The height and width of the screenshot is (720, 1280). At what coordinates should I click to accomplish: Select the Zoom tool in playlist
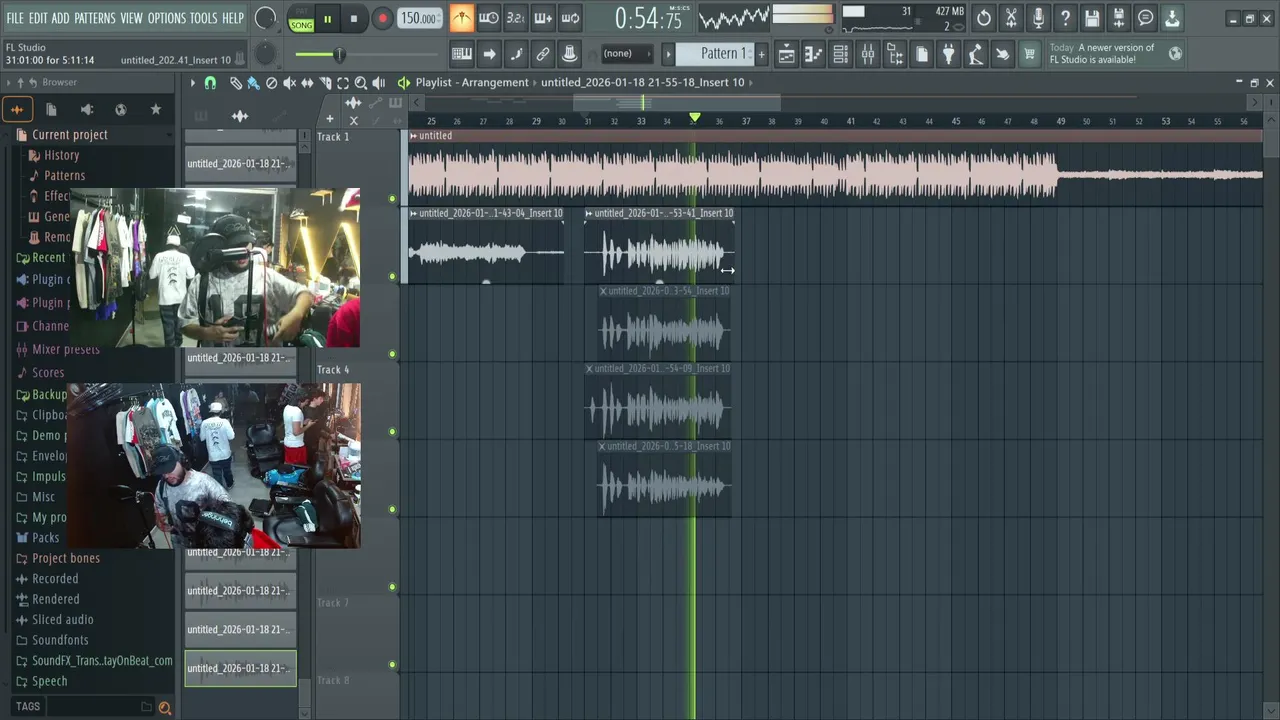[x=361, y=83]
